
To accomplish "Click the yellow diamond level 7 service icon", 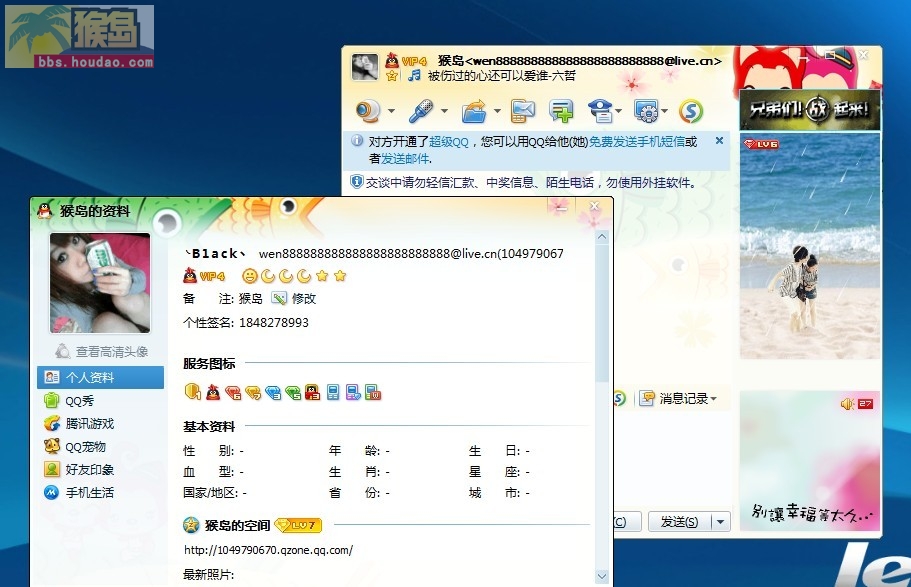I will tap(253, 393).
